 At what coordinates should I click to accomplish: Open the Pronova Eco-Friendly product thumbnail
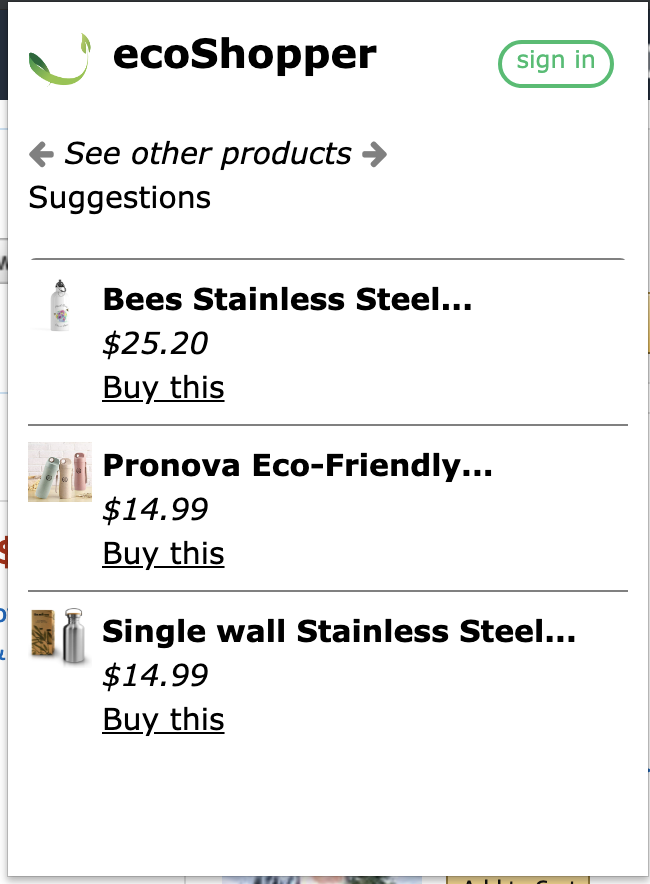[60, 471]
